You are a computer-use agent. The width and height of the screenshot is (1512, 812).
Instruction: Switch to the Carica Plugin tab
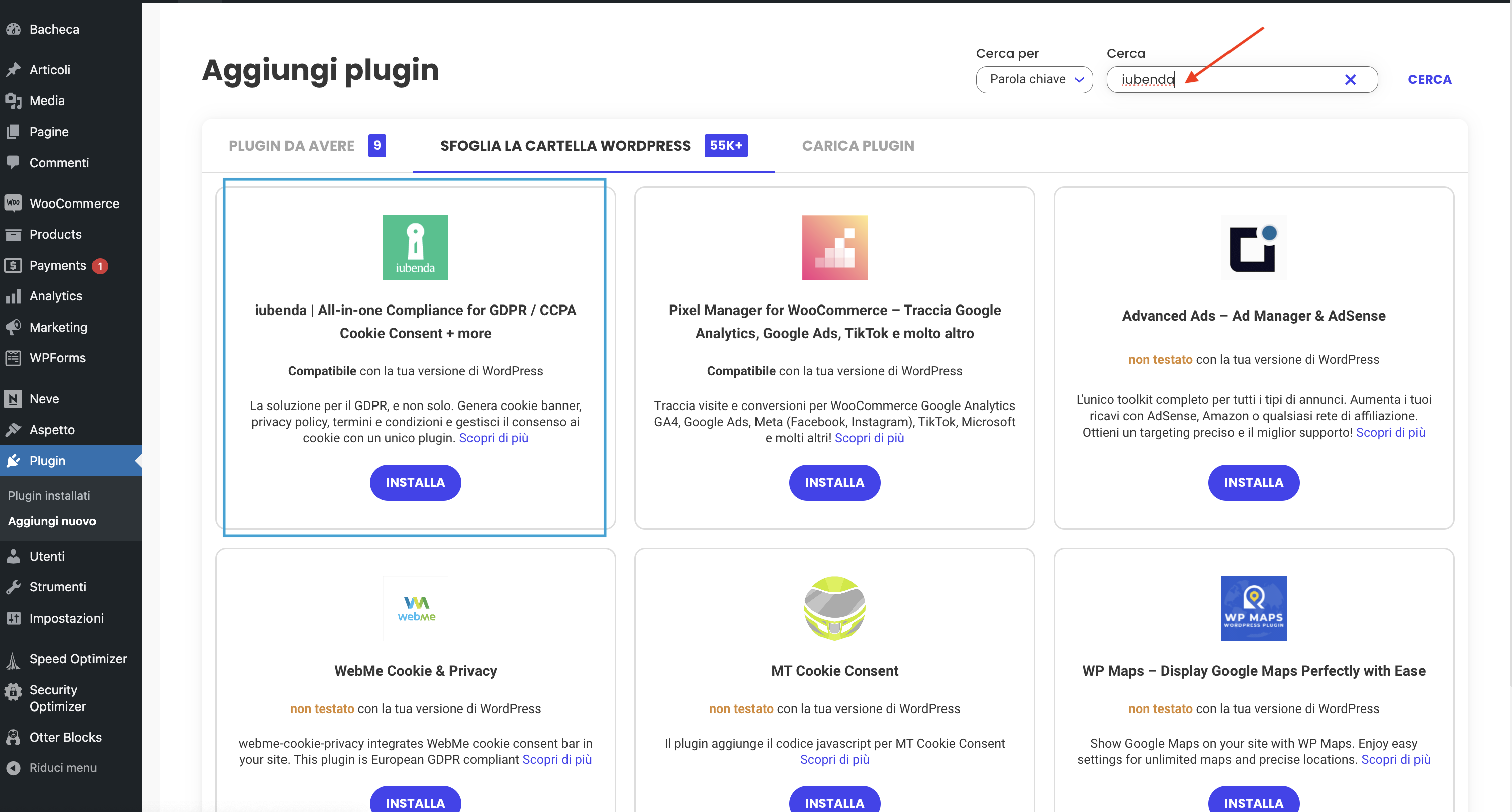point(858,146)
